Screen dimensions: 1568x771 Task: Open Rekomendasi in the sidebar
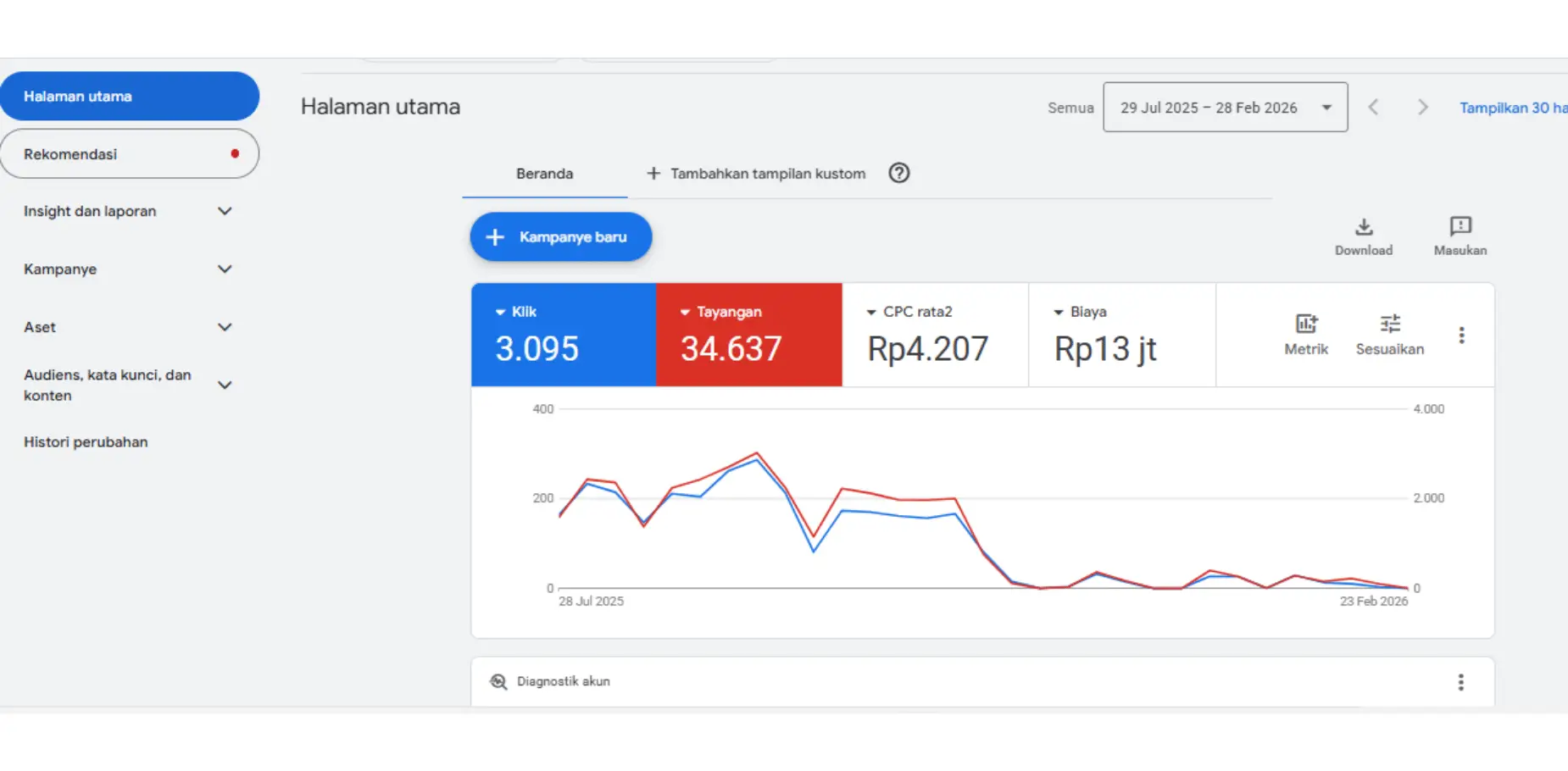(129, 154)
